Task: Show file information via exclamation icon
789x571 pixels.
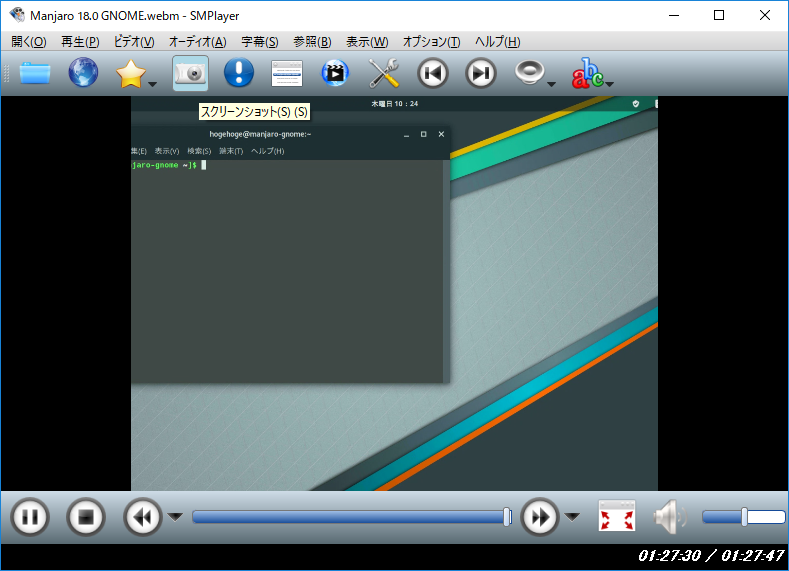Action: 239,73
